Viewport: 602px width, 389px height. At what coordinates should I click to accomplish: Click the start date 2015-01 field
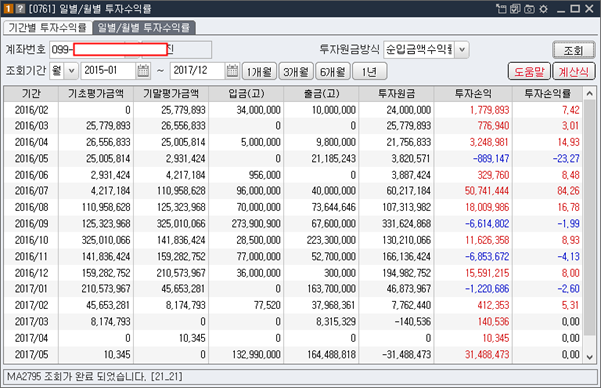(x=108, y=71)
